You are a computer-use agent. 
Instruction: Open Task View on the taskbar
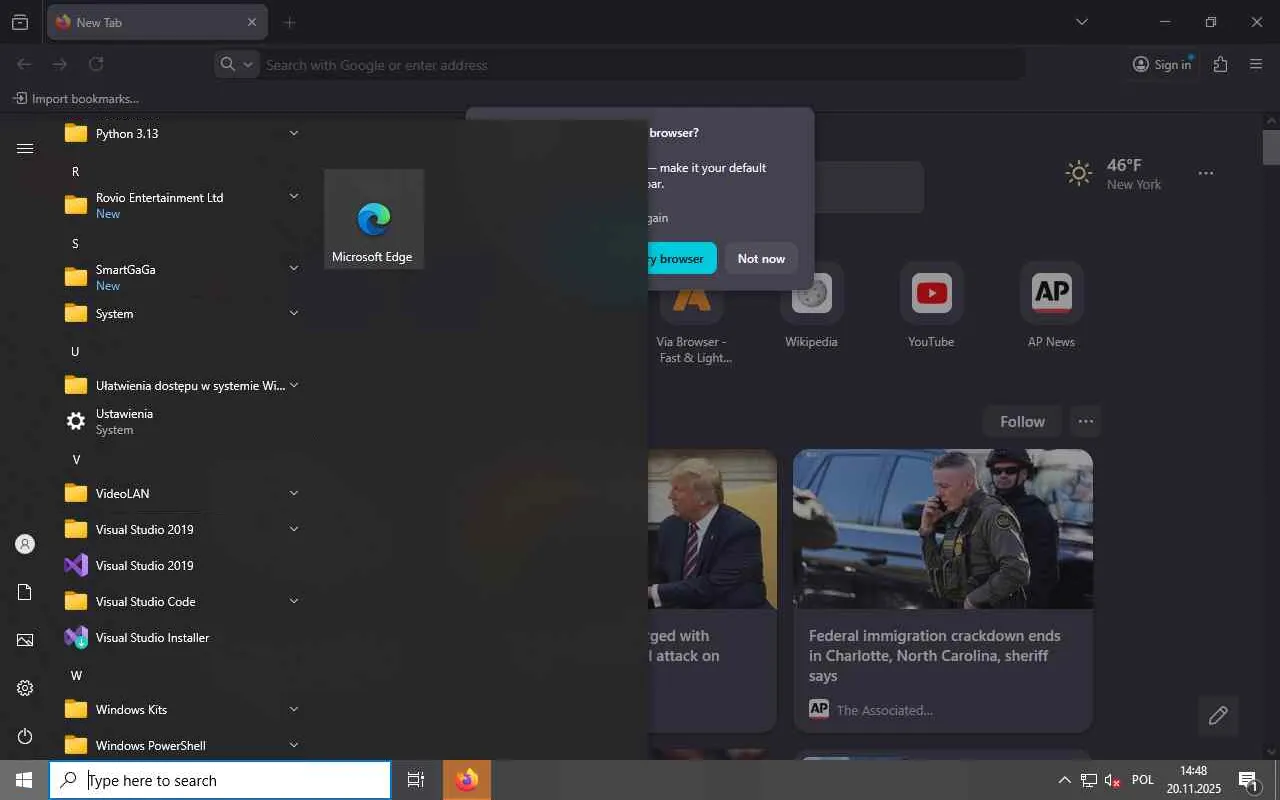416,780
